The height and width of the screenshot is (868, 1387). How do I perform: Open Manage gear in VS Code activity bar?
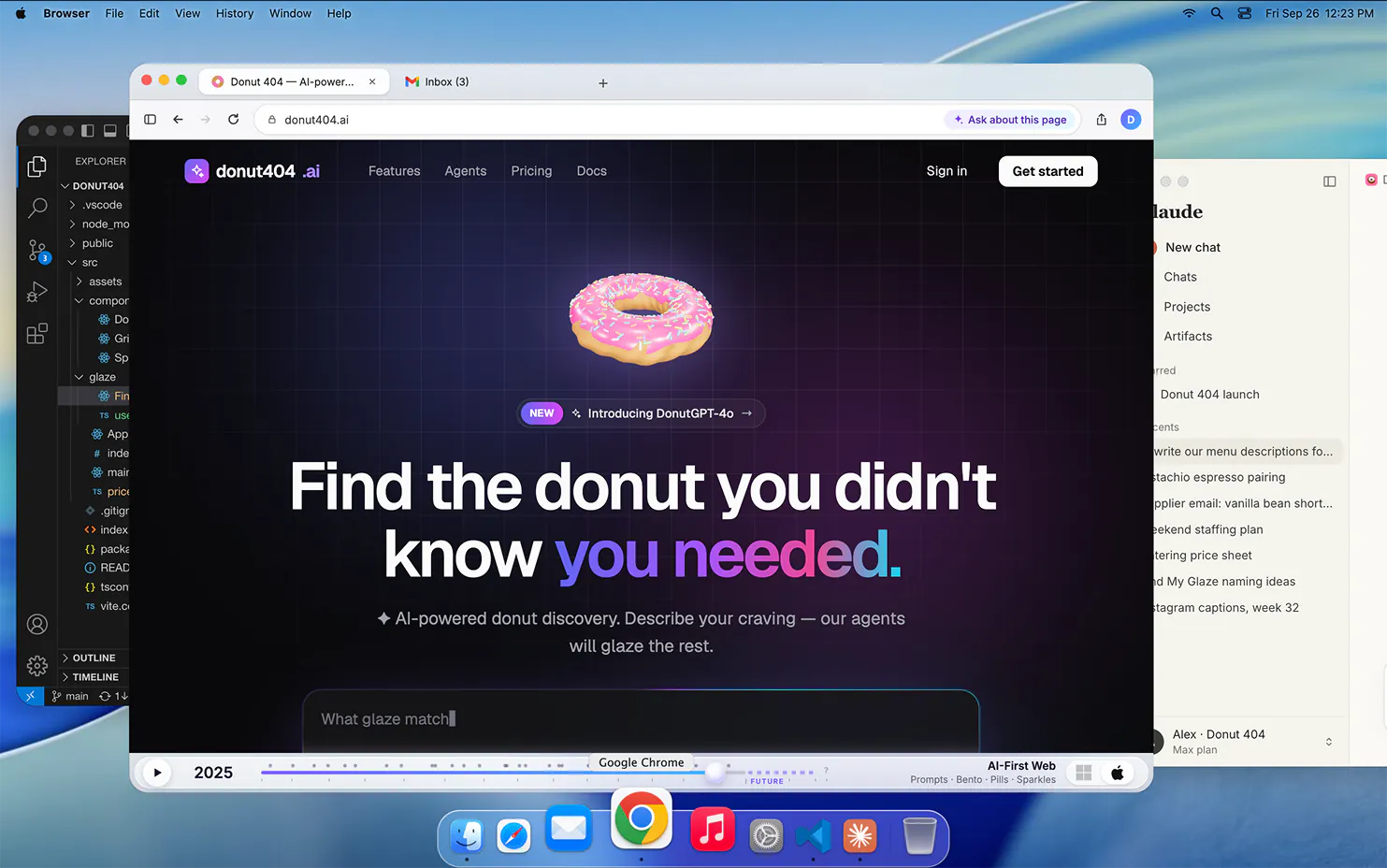[x=37, y=665]
